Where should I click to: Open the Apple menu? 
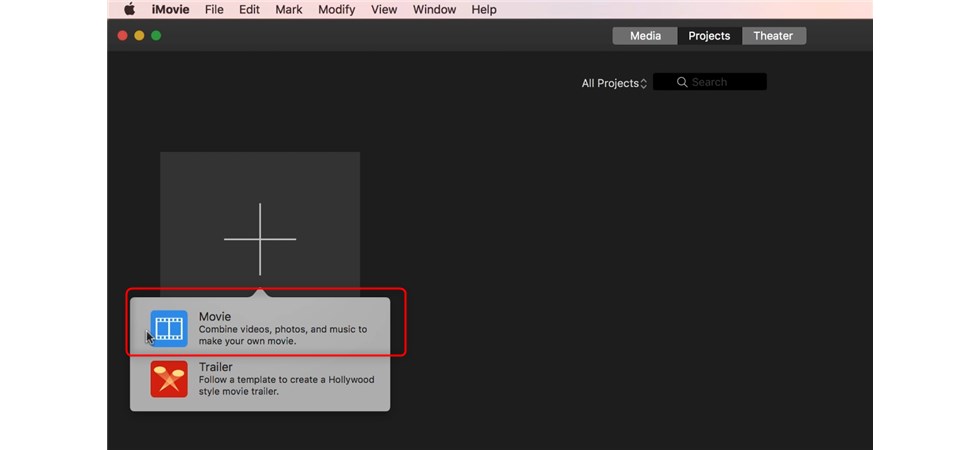129,9
